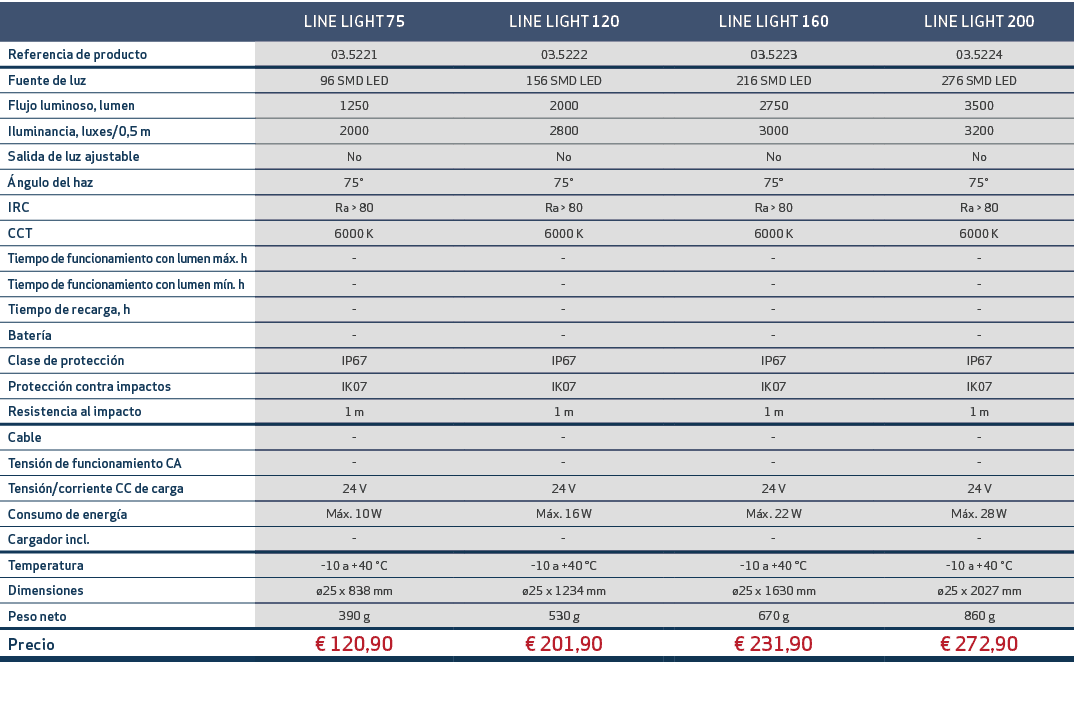This screenshot has height=719, width=1074.
Task: Select the LINE LIGHT 75 column header
Action: [353, 21]
